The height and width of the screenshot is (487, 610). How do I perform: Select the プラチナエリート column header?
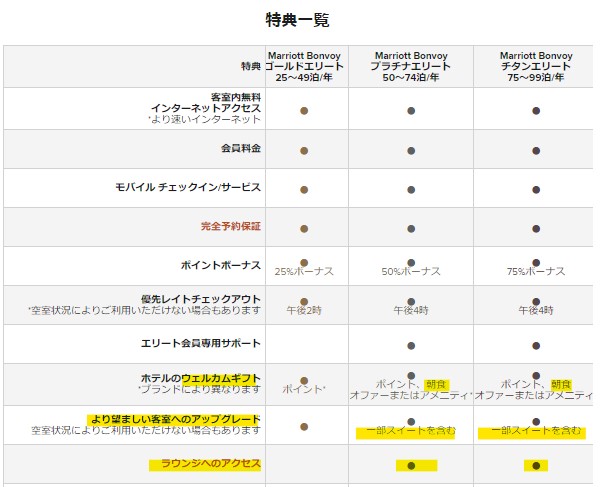[x=411, y=66]
